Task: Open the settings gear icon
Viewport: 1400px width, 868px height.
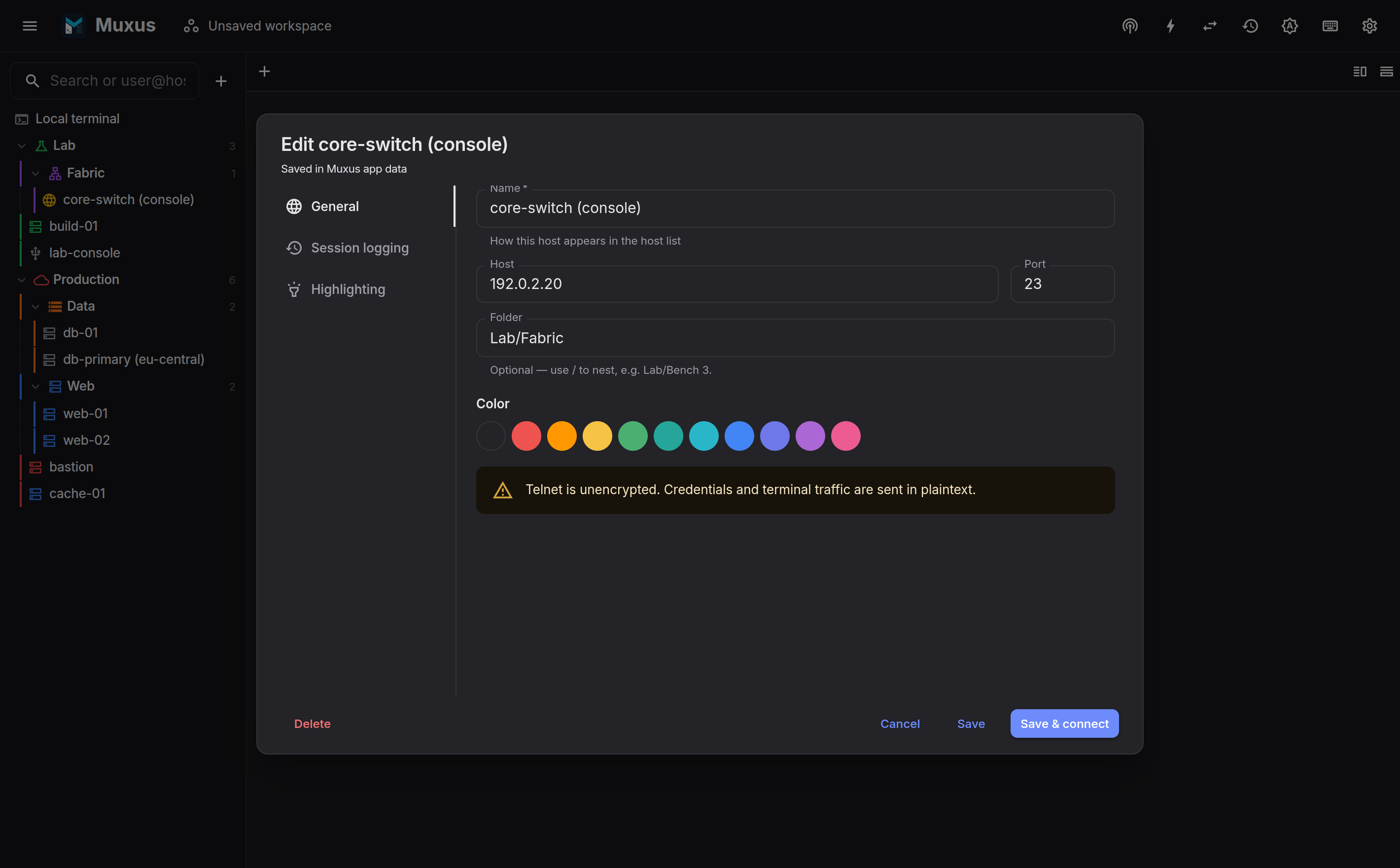Action: pyautogui.click(x=1369, y=26)
